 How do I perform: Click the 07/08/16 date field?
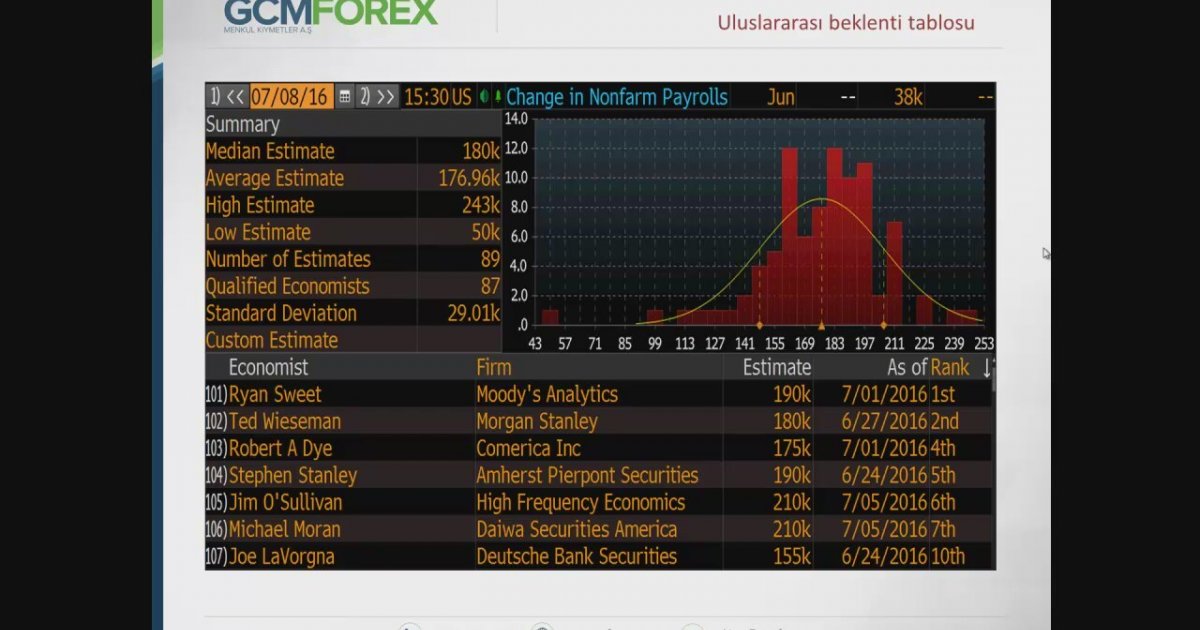click(x=290, y=97)
